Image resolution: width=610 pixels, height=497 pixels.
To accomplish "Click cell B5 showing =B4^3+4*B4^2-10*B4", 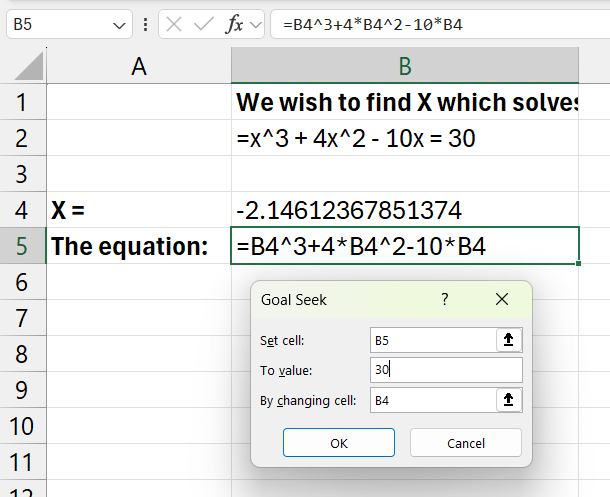I will 405,246.
